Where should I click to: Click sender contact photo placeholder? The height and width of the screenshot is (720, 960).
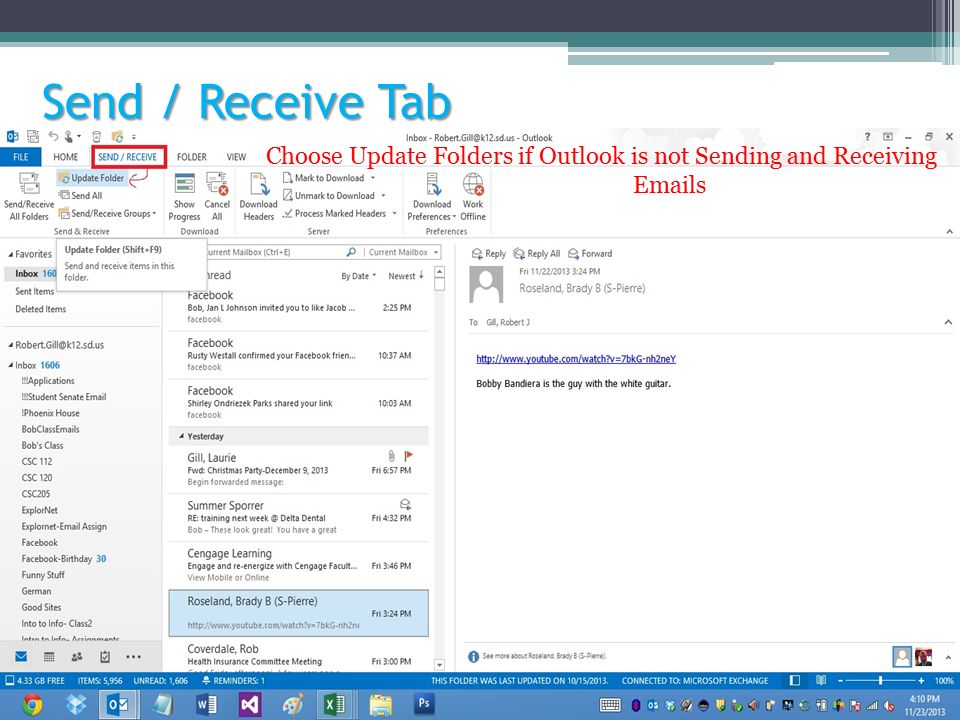pos(486,284)
